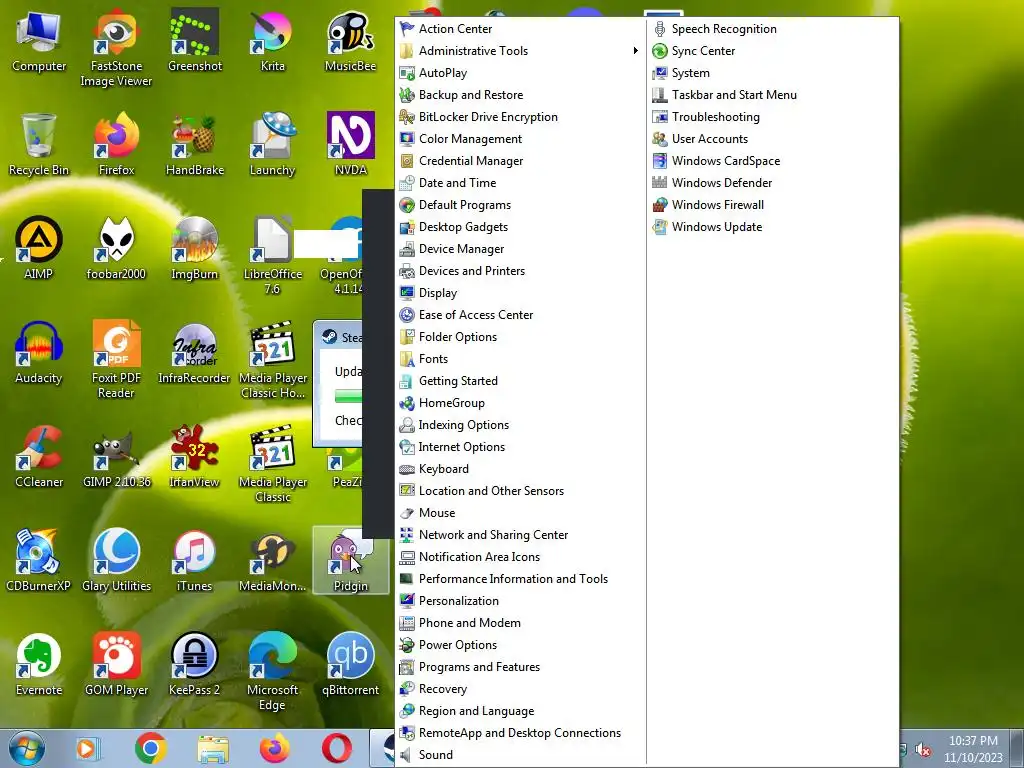This screenshot has width=1024, height=768.
Task: Choose Taskbar and Start Menu
Action: pos(773,95)
